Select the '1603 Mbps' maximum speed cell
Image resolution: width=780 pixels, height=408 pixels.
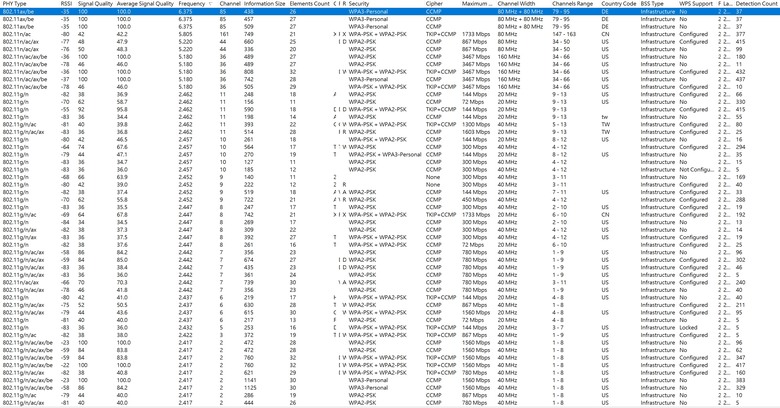(476, 132)
